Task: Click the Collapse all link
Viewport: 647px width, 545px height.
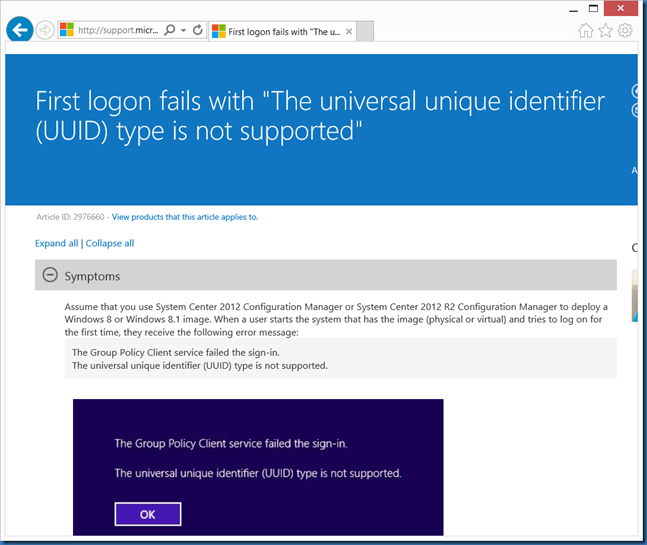Action: click(110, 243)
